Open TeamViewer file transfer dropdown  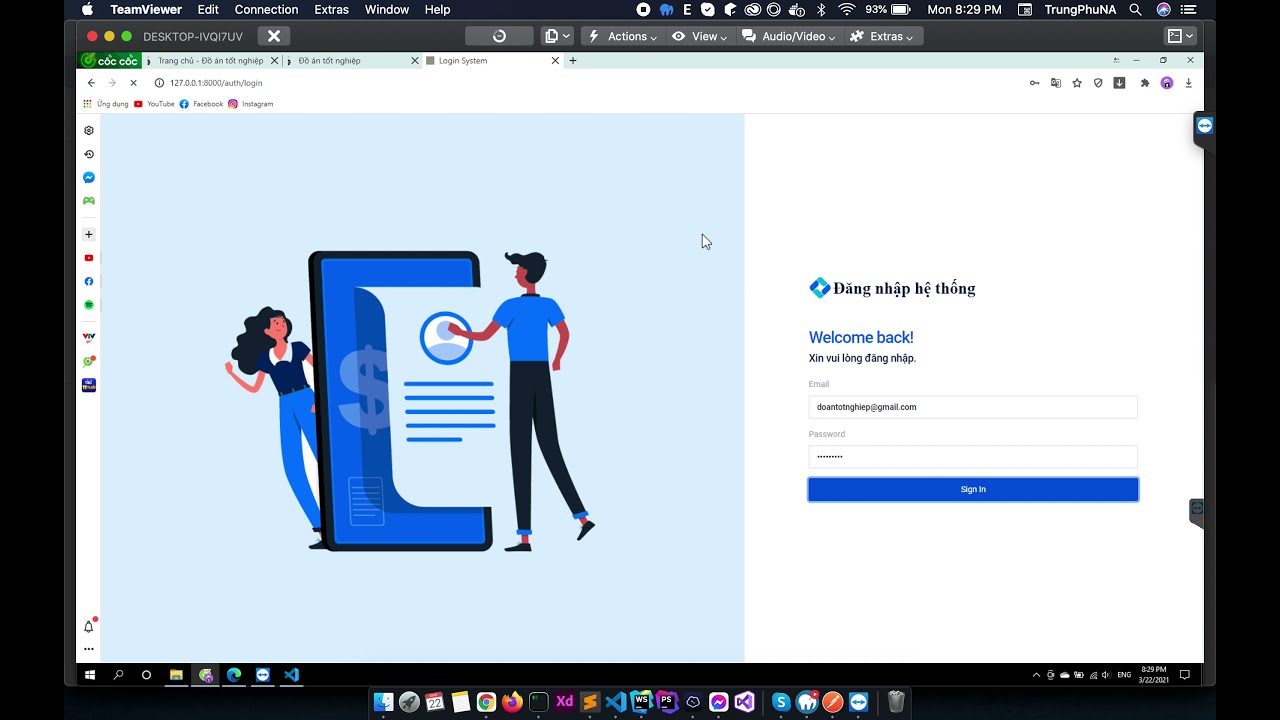[557, 36]
